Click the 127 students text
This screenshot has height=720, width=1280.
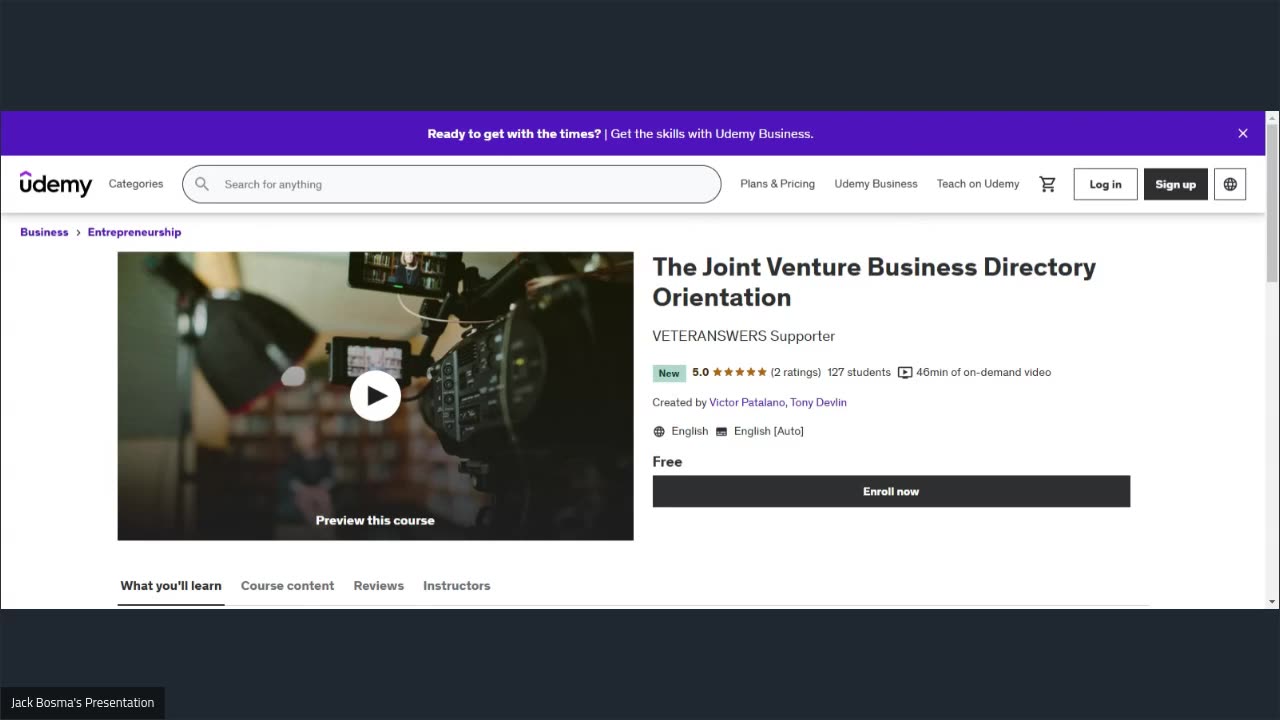tap(859, 372)
